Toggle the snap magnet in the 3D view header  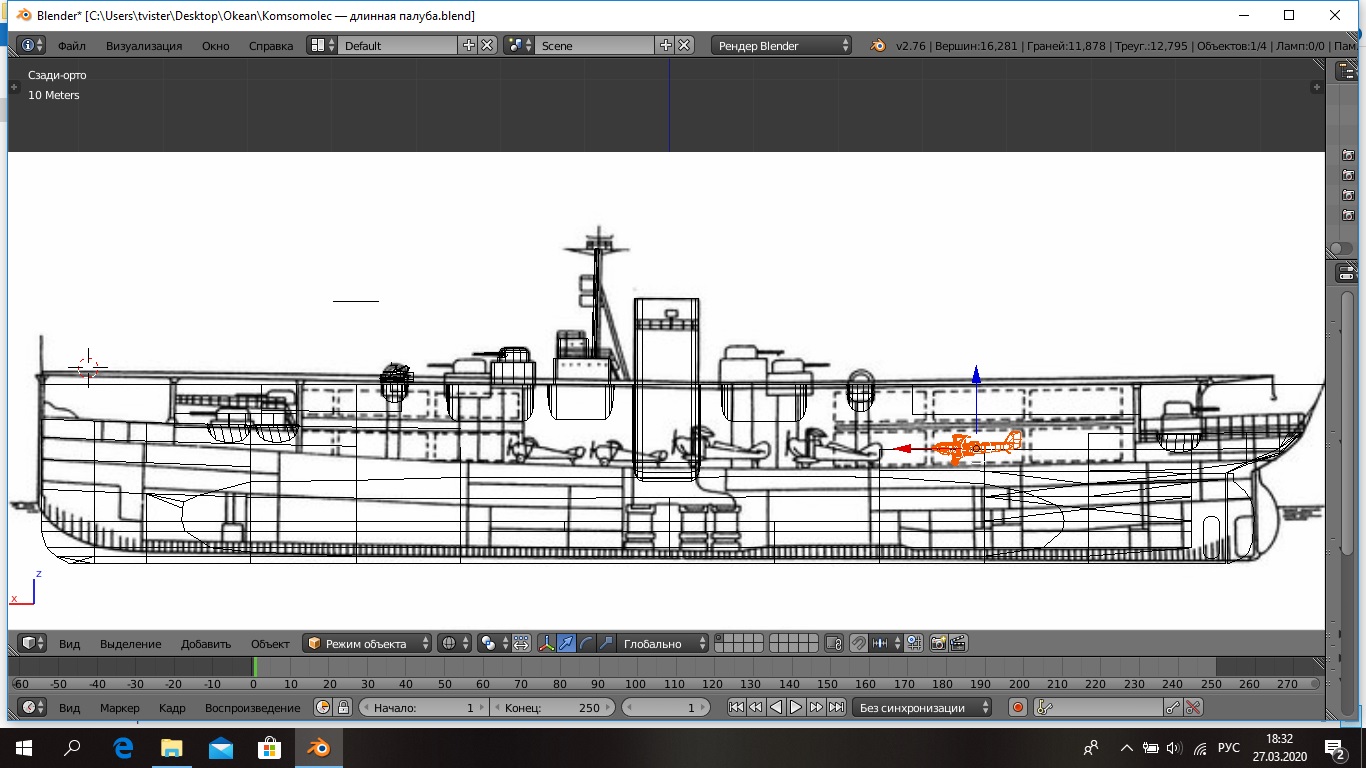click(x=858, y=643)
